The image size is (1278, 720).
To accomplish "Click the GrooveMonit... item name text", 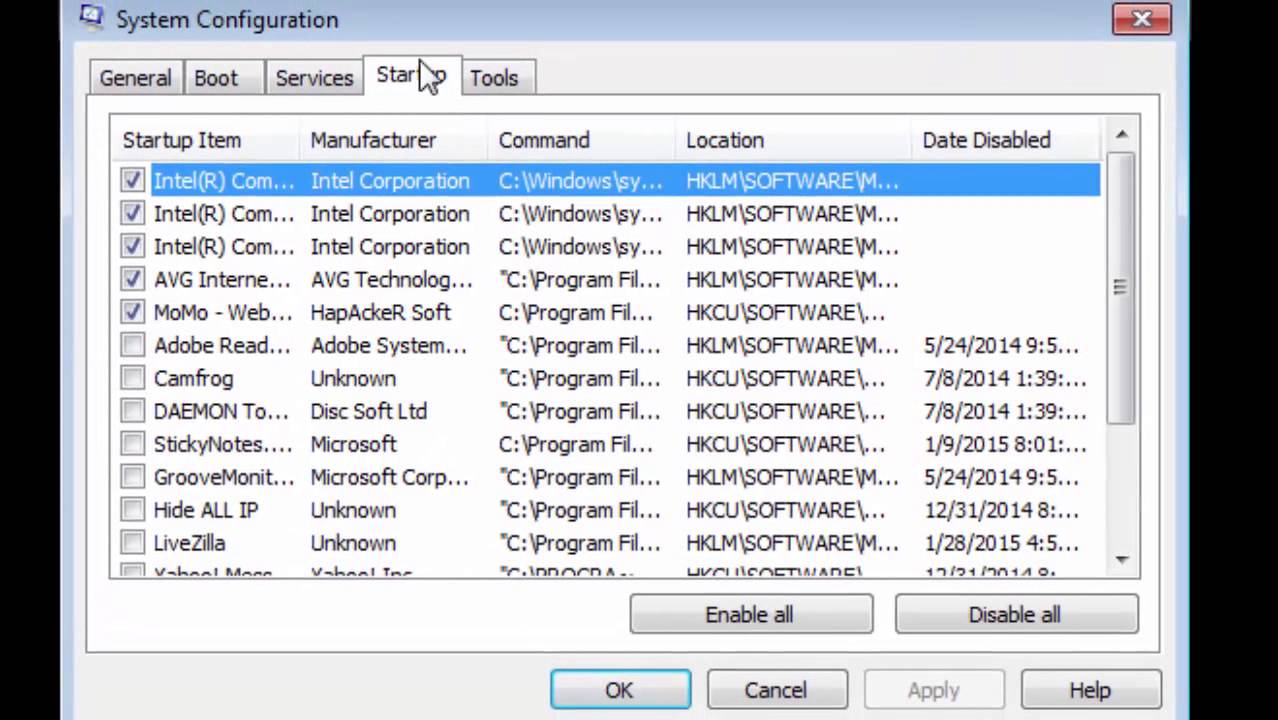I will click(224, 477).
